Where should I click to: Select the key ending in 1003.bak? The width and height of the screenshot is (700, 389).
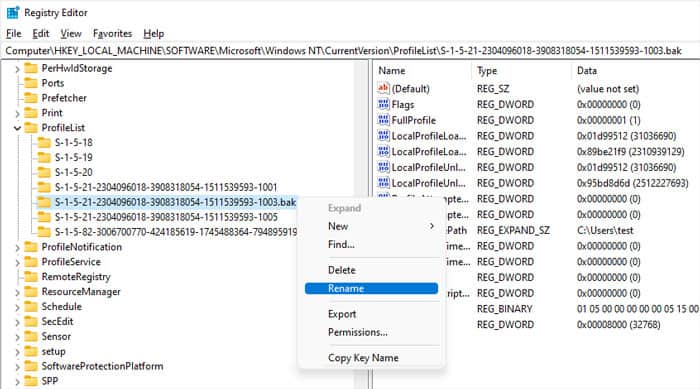point(175,202)
